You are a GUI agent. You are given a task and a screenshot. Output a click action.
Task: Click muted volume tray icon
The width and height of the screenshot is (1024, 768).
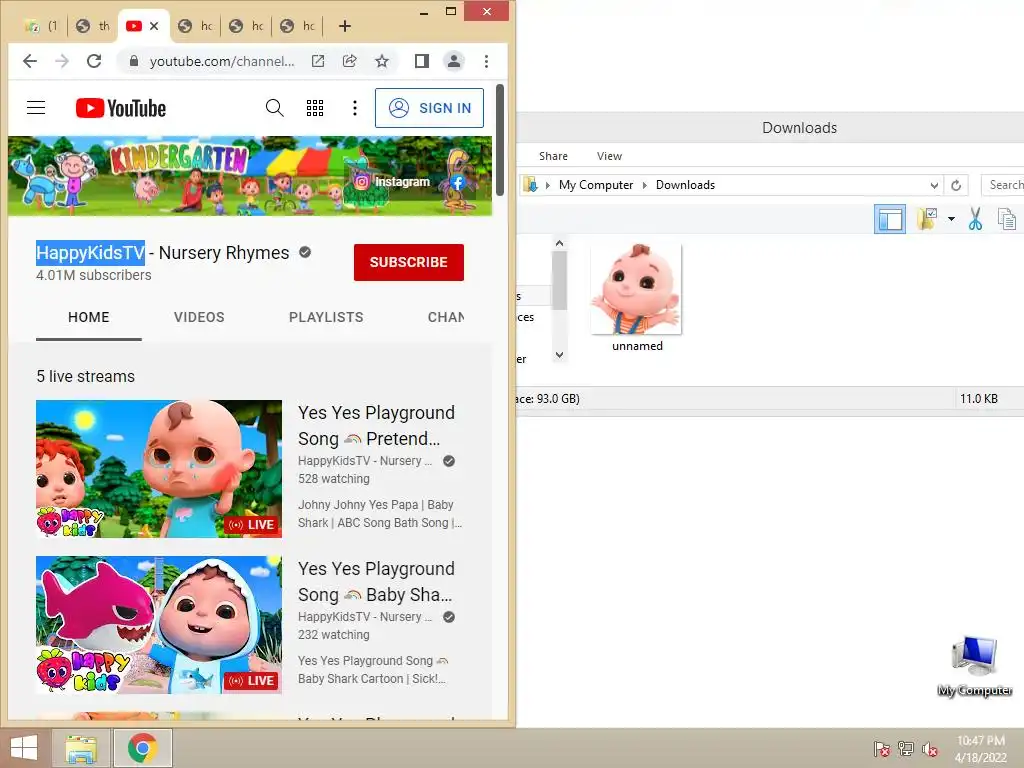[x=930, y=749]
